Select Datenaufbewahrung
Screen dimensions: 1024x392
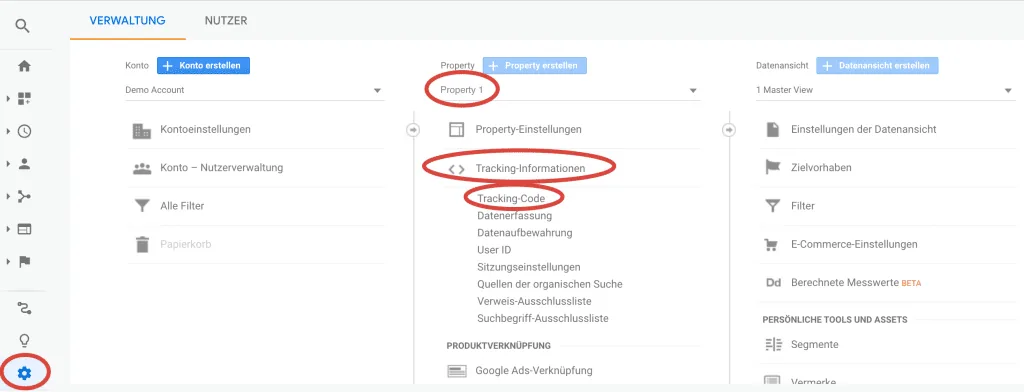coord(525,233)
